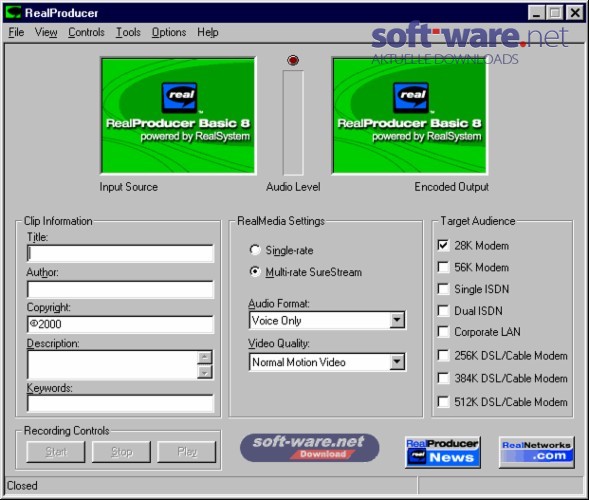Check the Corporate LAN option
The height and width of the screenshot is (500, 589).
443,332
